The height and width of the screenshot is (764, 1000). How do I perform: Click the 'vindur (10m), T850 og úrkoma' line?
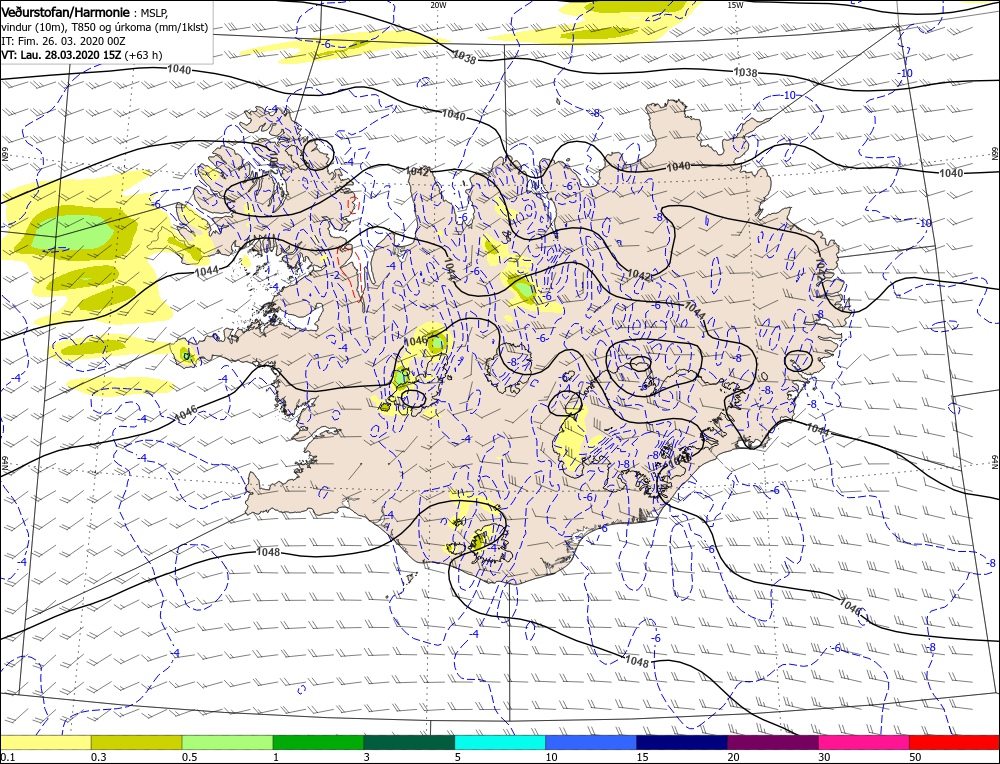105,27
